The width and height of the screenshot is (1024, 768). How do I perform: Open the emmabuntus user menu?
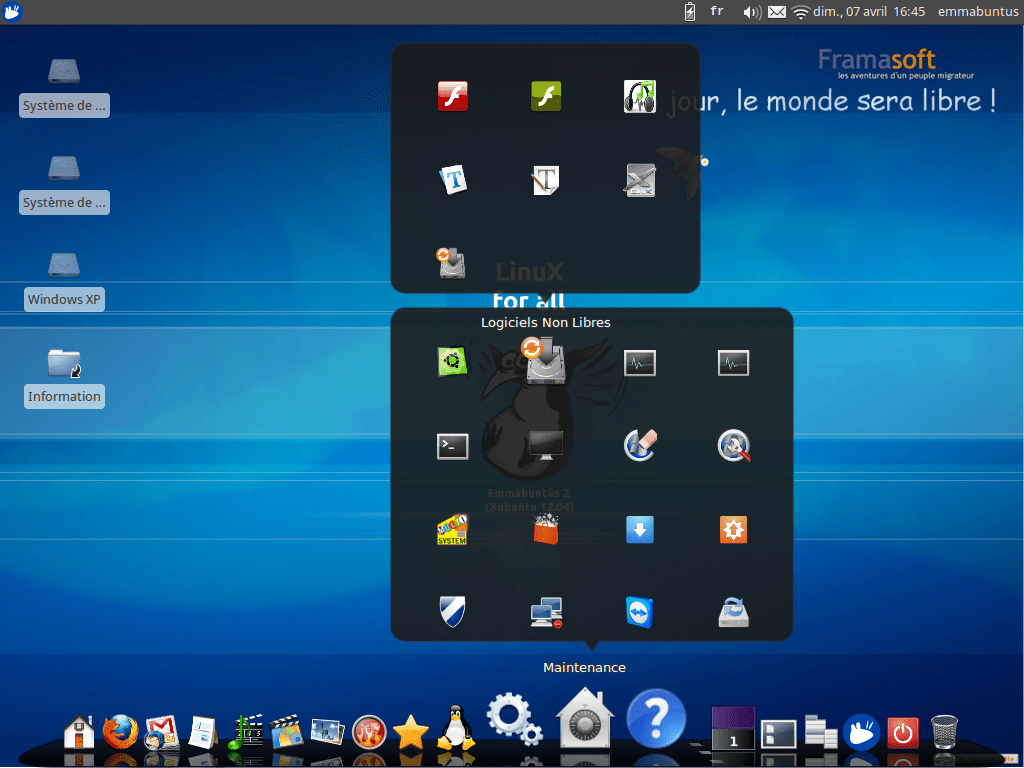pos(975,11)
